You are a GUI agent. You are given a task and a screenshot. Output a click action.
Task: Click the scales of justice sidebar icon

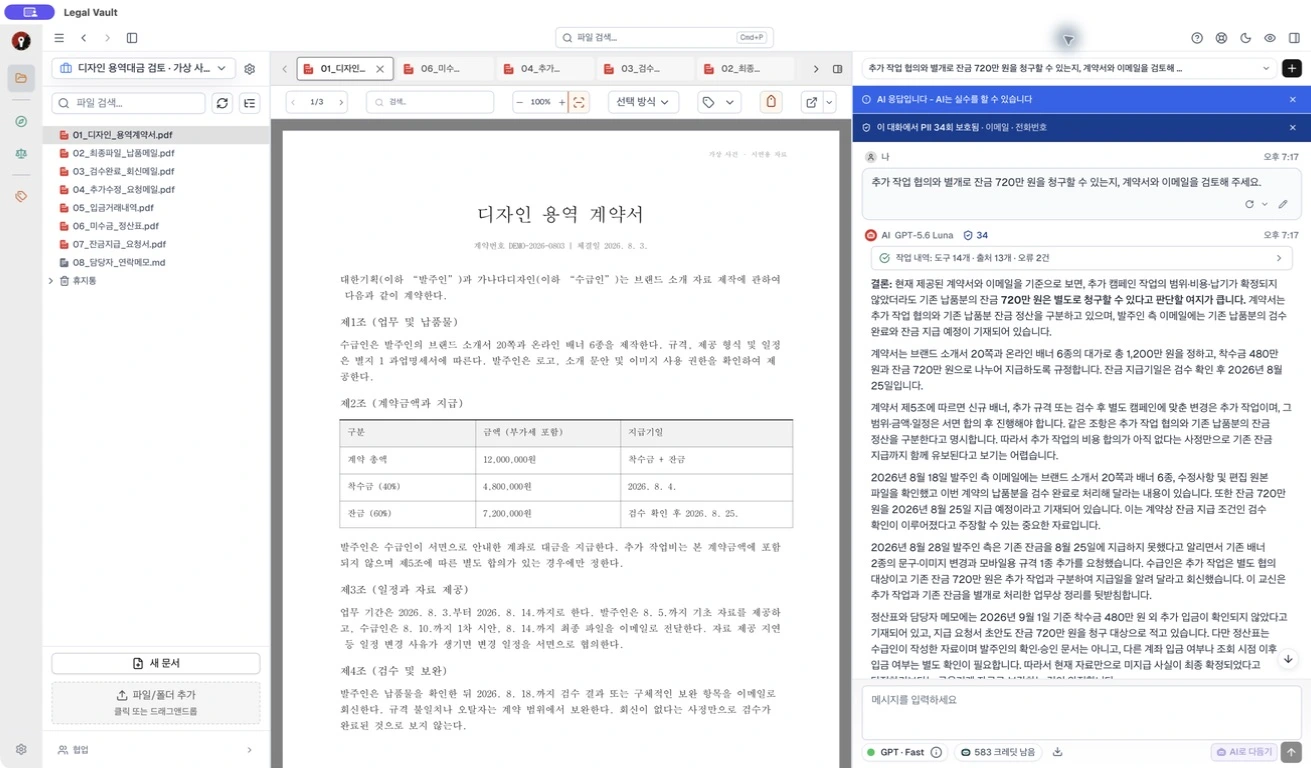click(21, 154)
